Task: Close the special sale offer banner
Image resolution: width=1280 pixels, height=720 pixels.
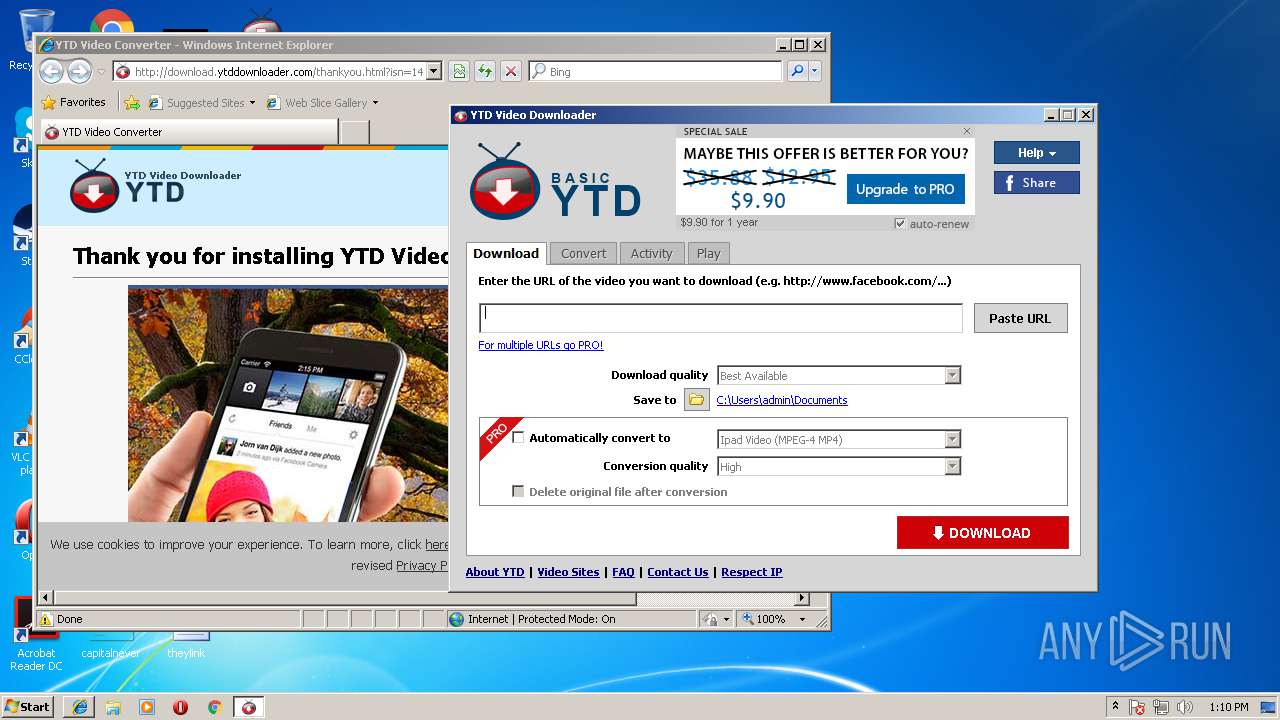Action: 967,131
